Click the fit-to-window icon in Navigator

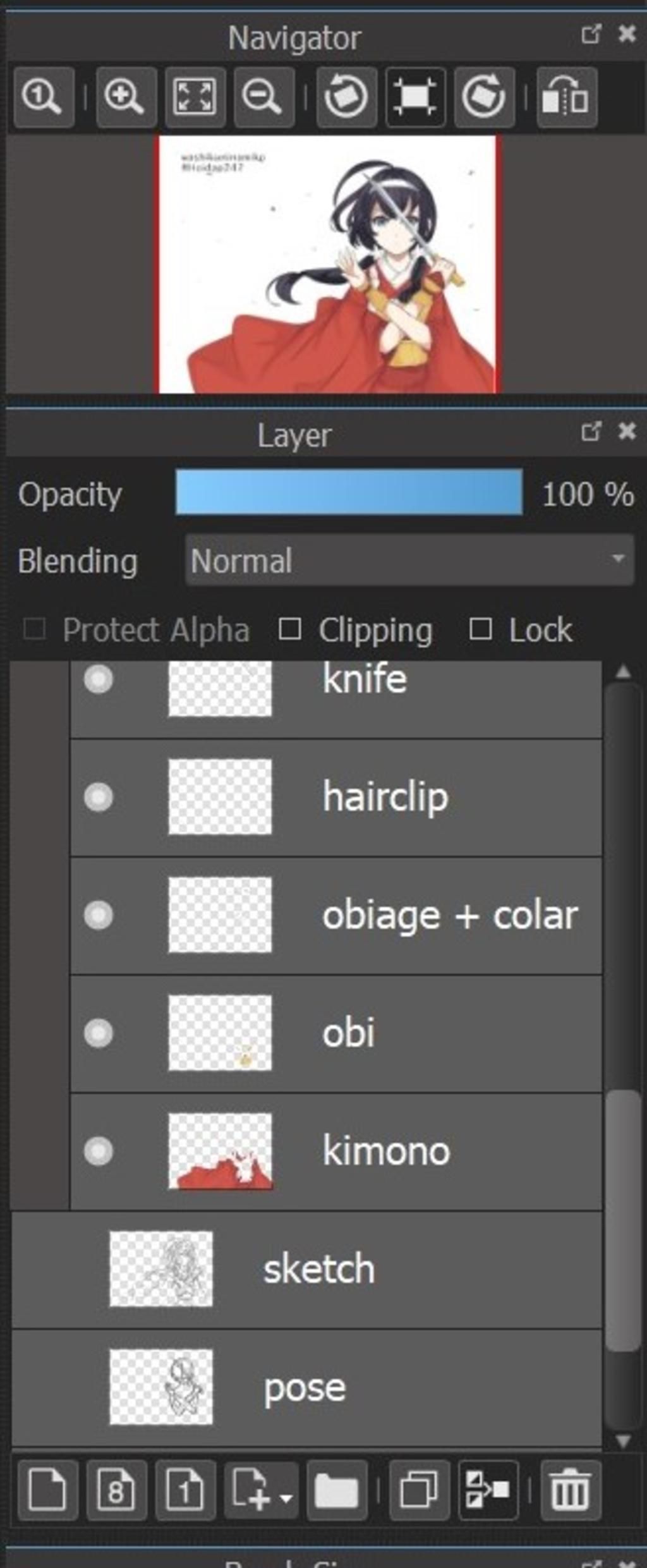[195, 98]
